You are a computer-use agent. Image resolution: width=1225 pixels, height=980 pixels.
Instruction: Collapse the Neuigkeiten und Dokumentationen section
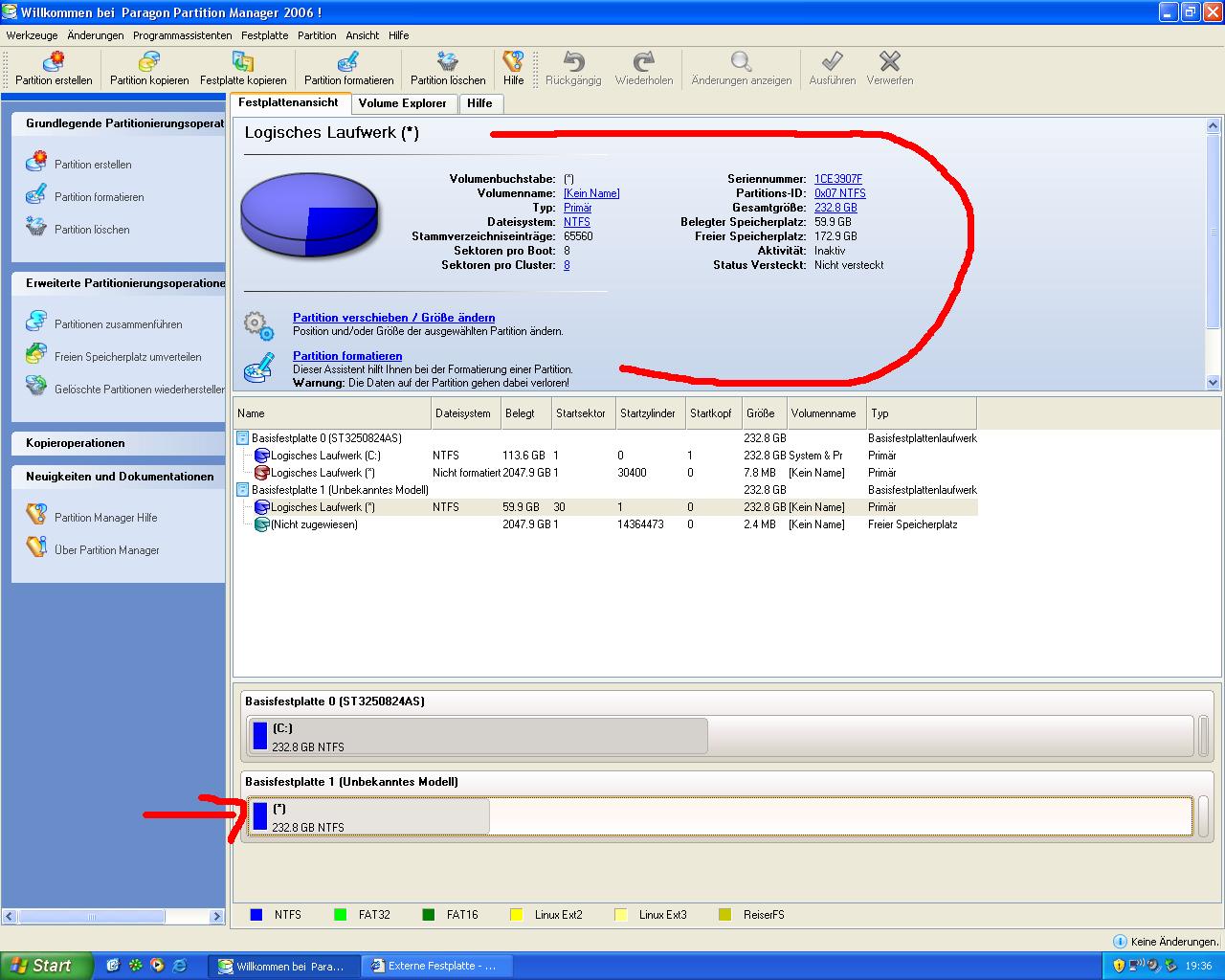[x=119, y=477]
